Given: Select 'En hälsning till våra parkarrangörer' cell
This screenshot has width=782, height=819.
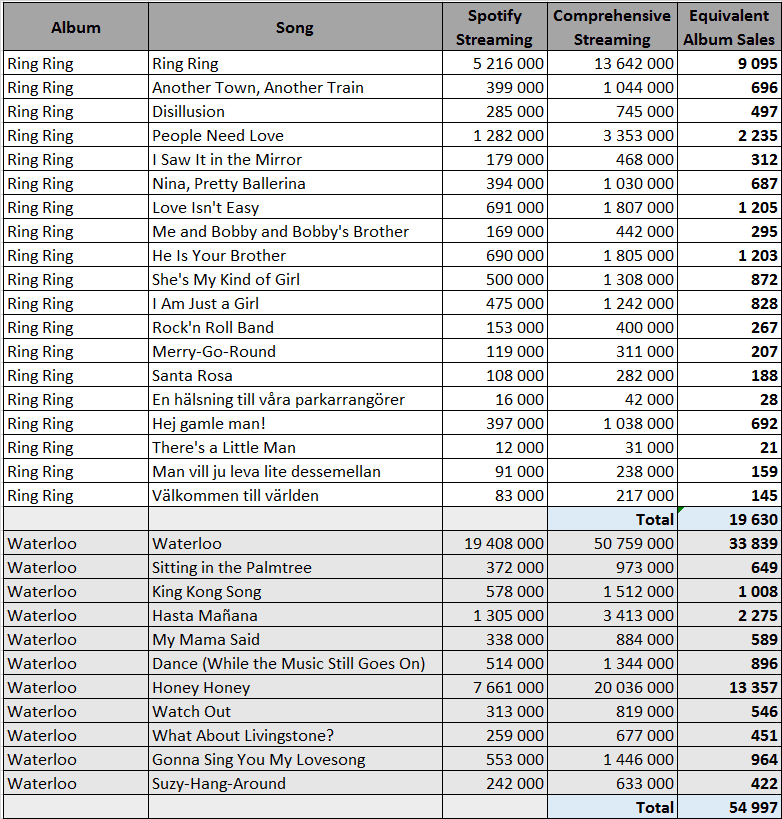Looking at the screenshot, I should pos(295,400).
